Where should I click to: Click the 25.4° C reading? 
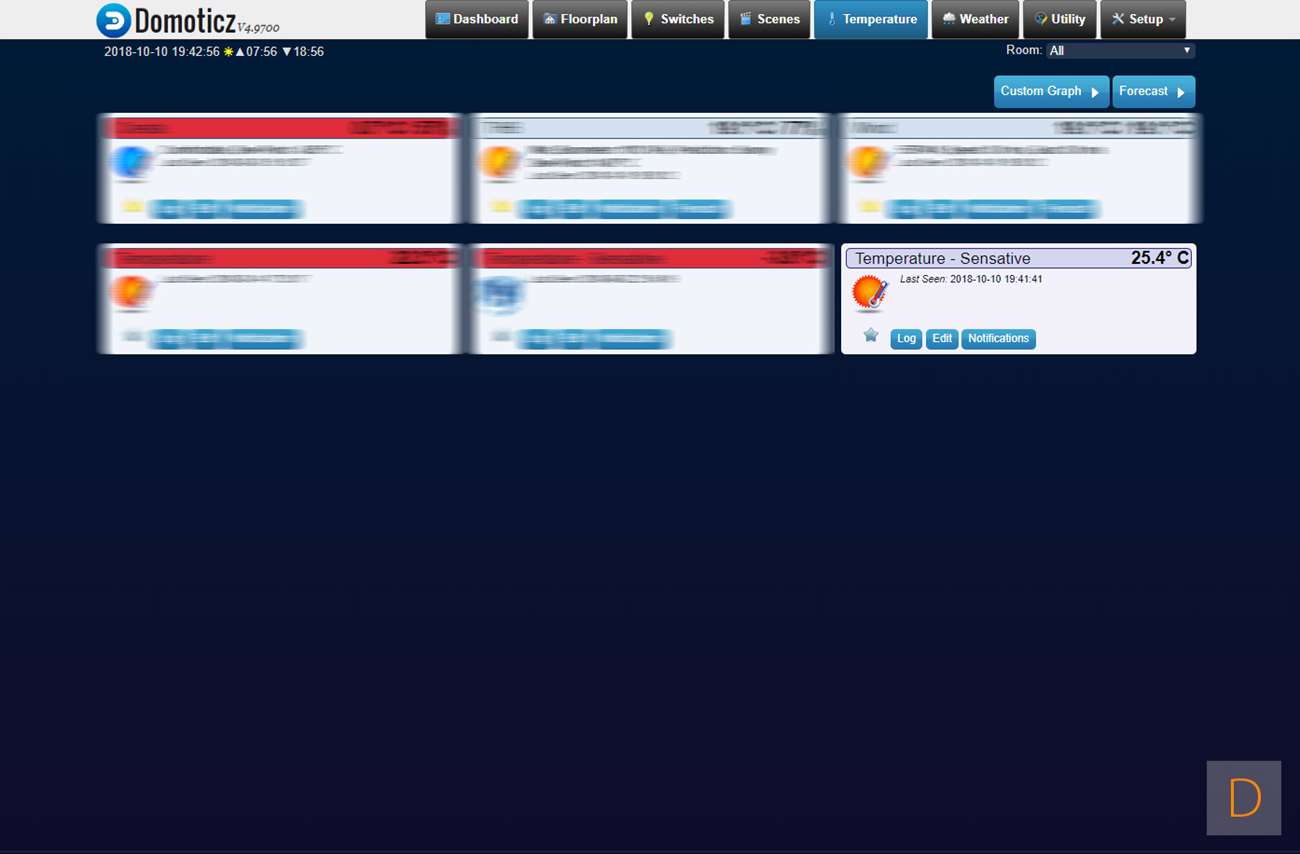(1160, 258)
